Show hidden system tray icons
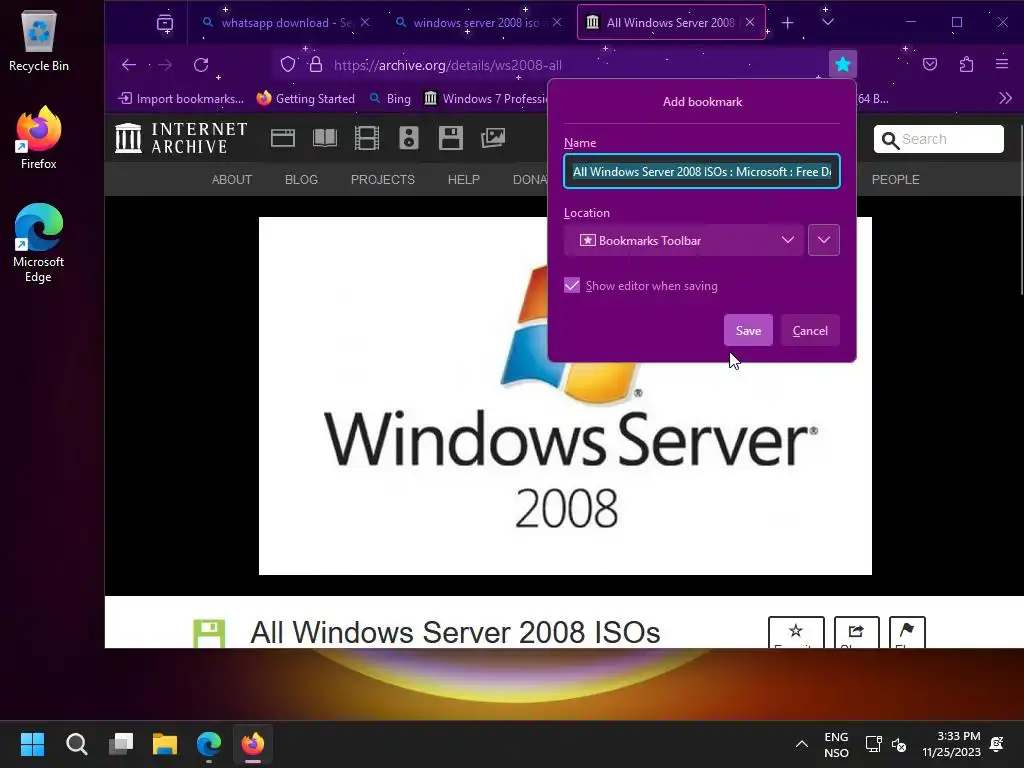1024x768 pixels. pos(802,744)
